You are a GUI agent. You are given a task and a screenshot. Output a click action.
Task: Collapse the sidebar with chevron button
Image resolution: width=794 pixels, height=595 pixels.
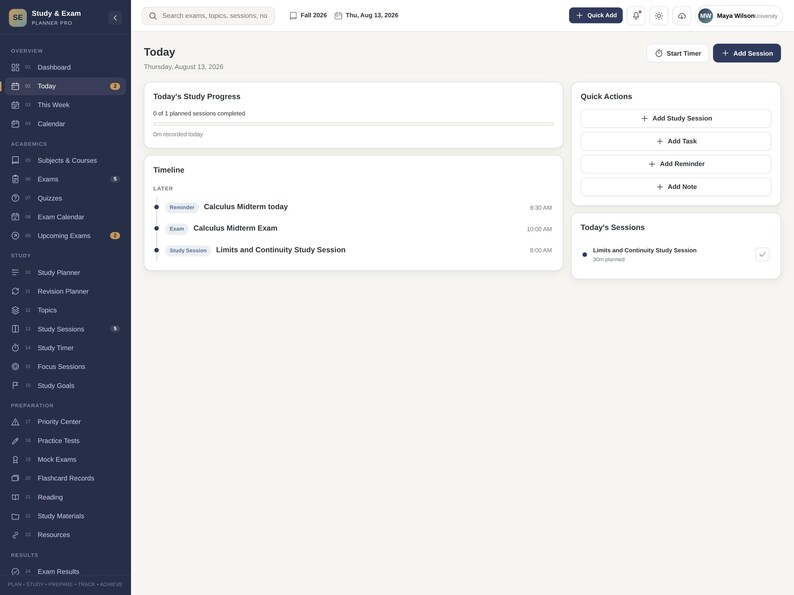[x=115, y=18]
